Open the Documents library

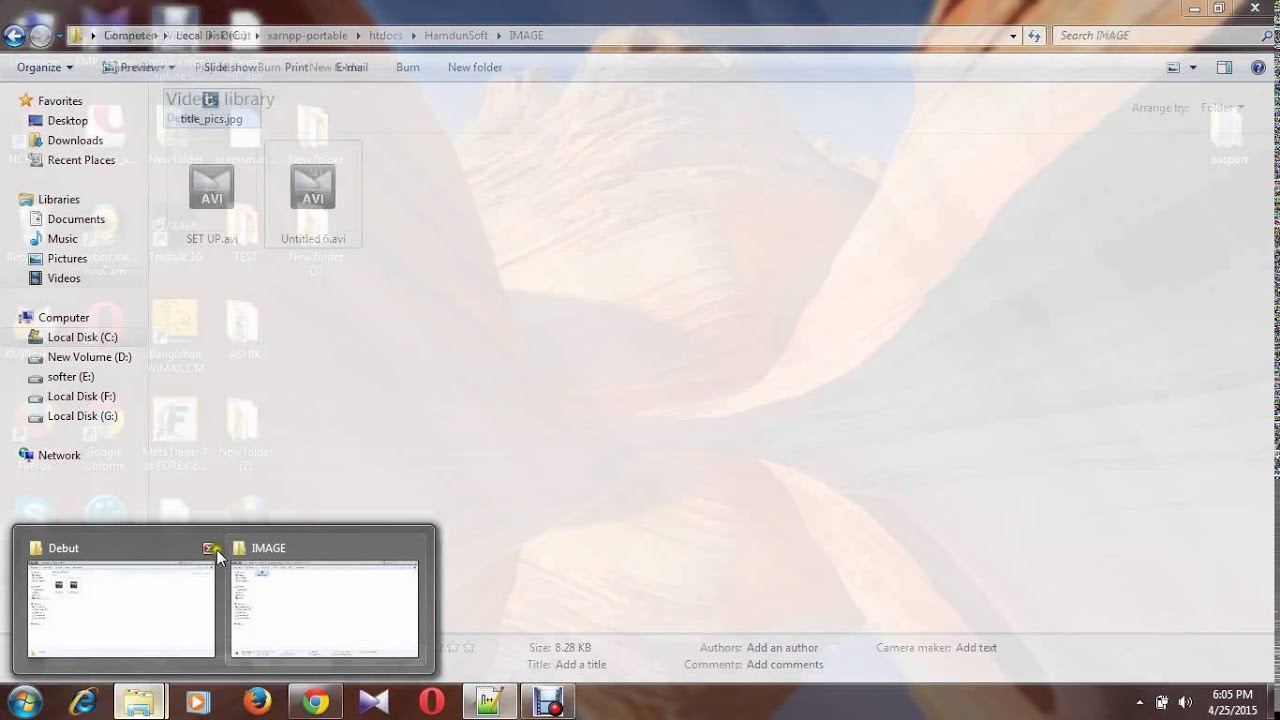coord(76,219)
